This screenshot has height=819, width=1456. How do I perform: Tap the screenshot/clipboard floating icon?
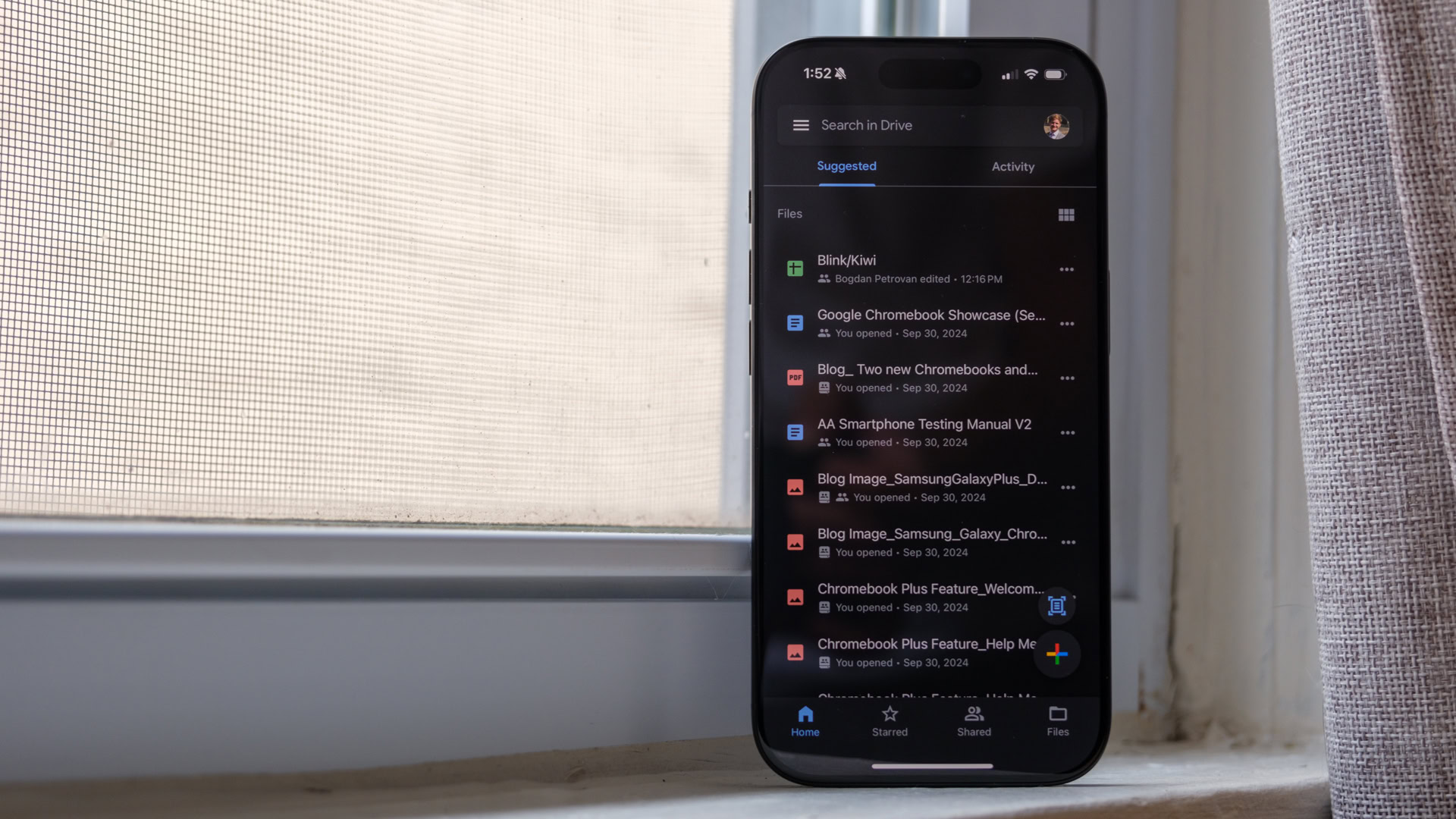(x=1057, y=605)
